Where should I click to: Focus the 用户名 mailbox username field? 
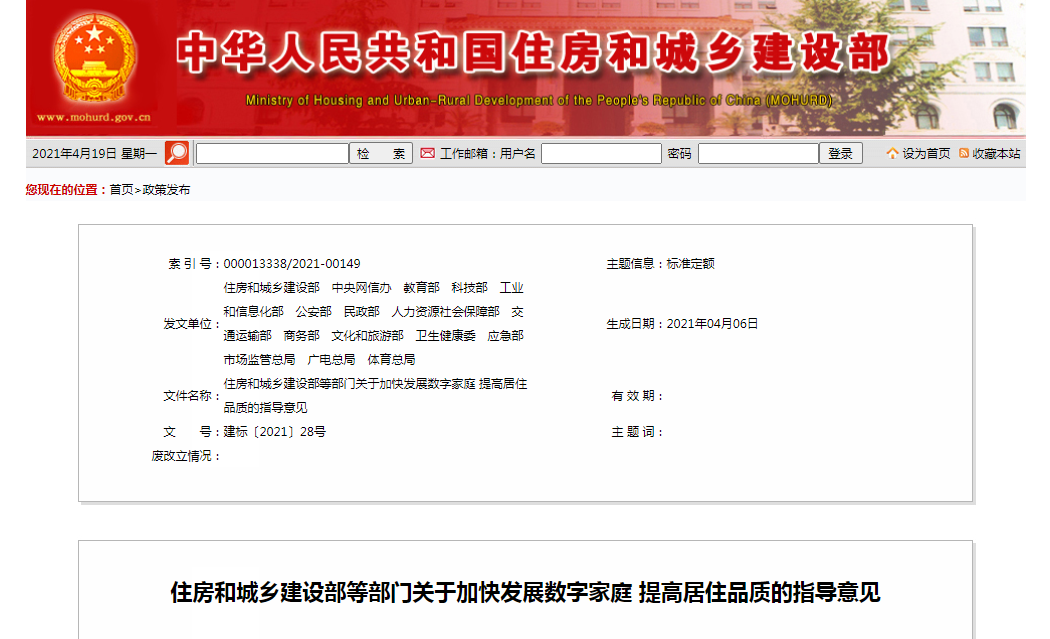(x=601, y=153)
